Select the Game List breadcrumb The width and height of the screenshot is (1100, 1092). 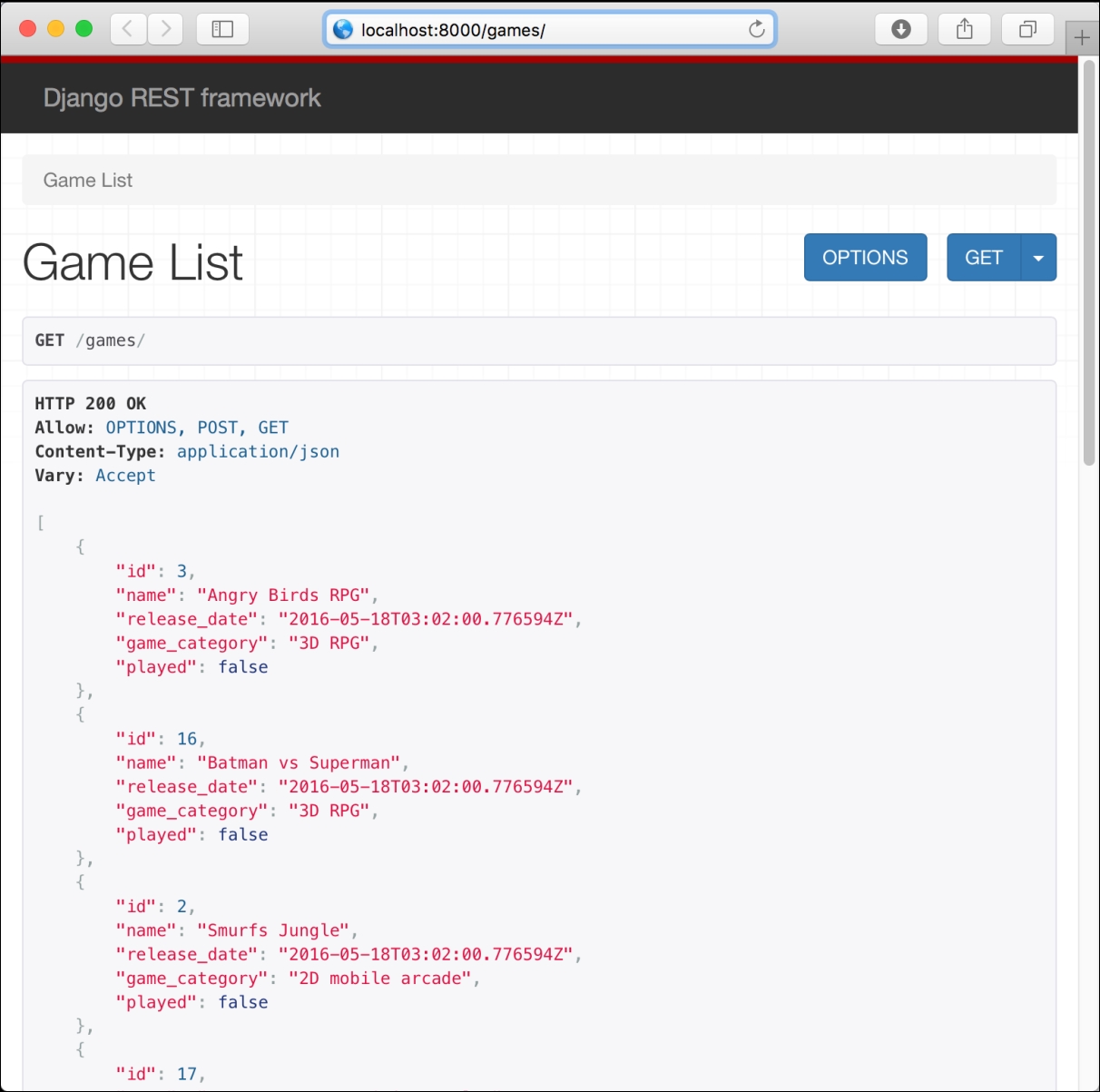tap(88, 180)
